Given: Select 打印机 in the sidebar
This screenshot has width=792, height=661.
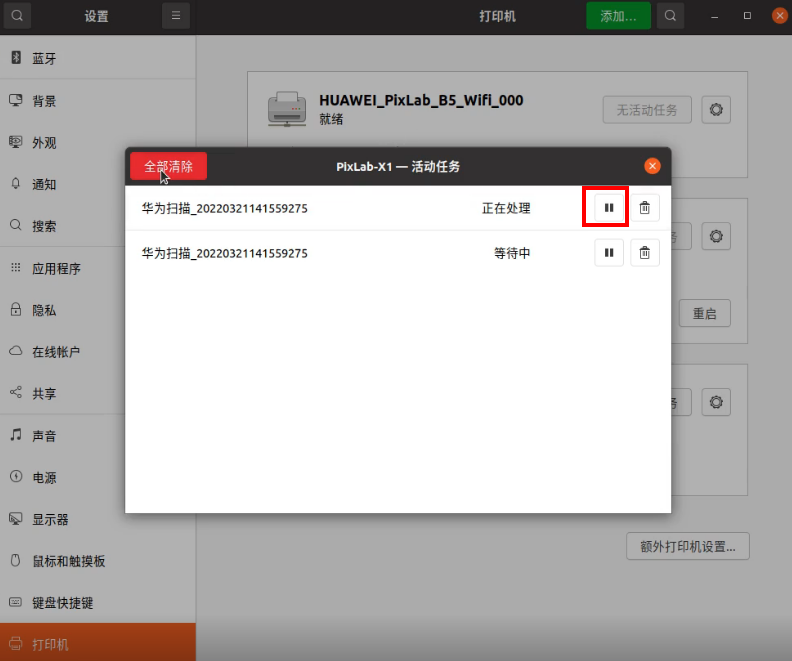Looking at the screenshot, I should [x=97, y=642].
